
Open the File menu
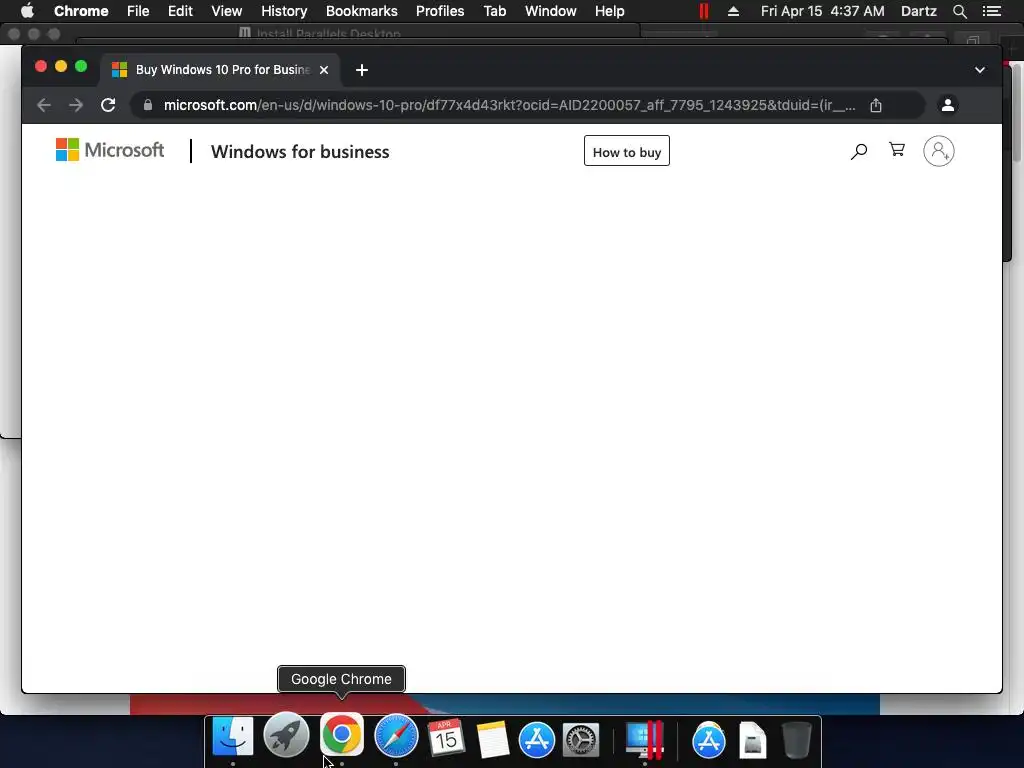[x=138, y=11]
